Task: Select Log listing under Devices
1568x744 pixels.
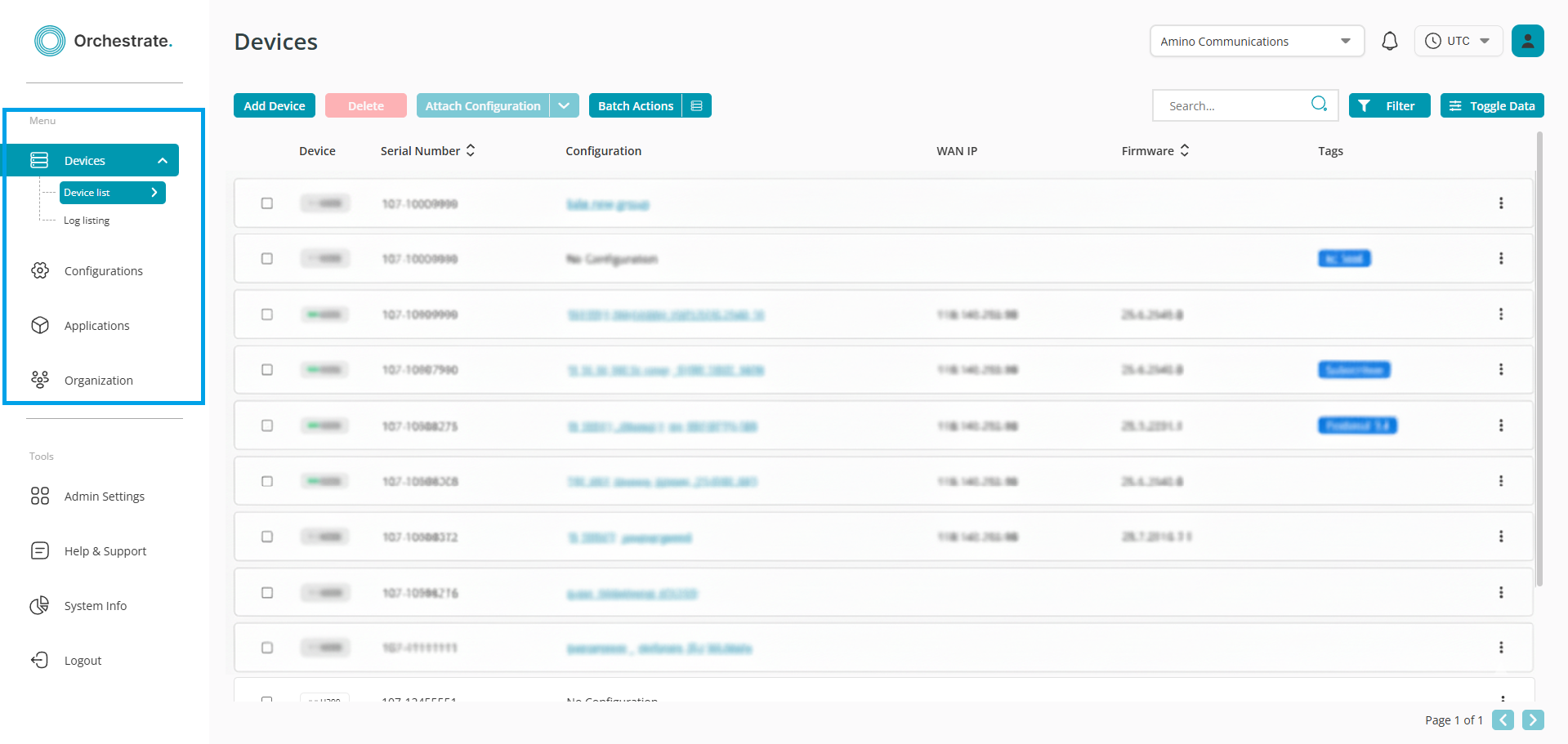Action: pos(87,221)
